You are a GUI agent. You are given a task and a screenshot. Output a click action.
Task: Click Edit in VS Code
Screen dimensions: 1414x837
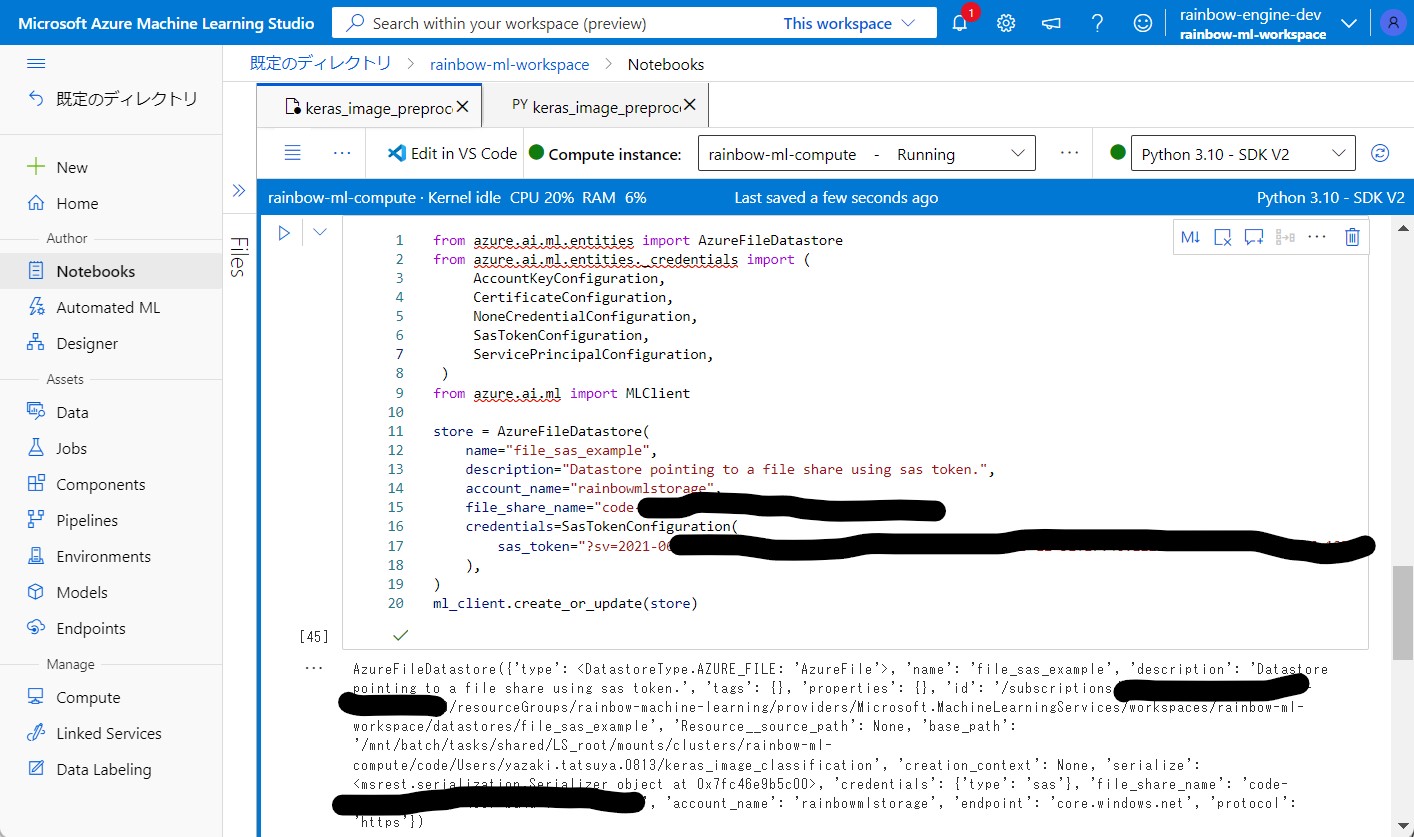[x=451, y=153]
